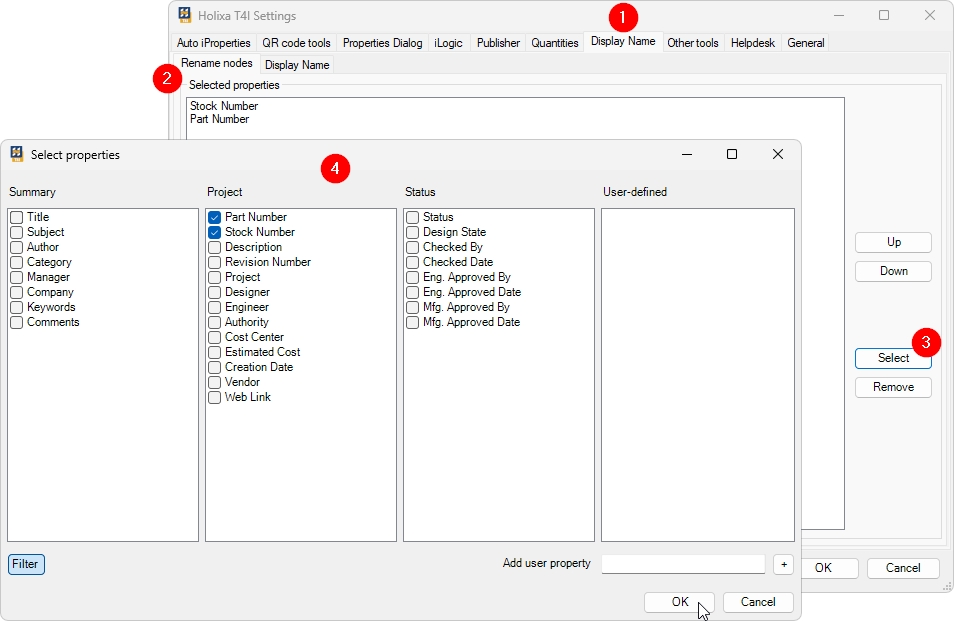Screen dimensions: 954x621
Task: Tick the Design State checkbox
Action: 413,232
